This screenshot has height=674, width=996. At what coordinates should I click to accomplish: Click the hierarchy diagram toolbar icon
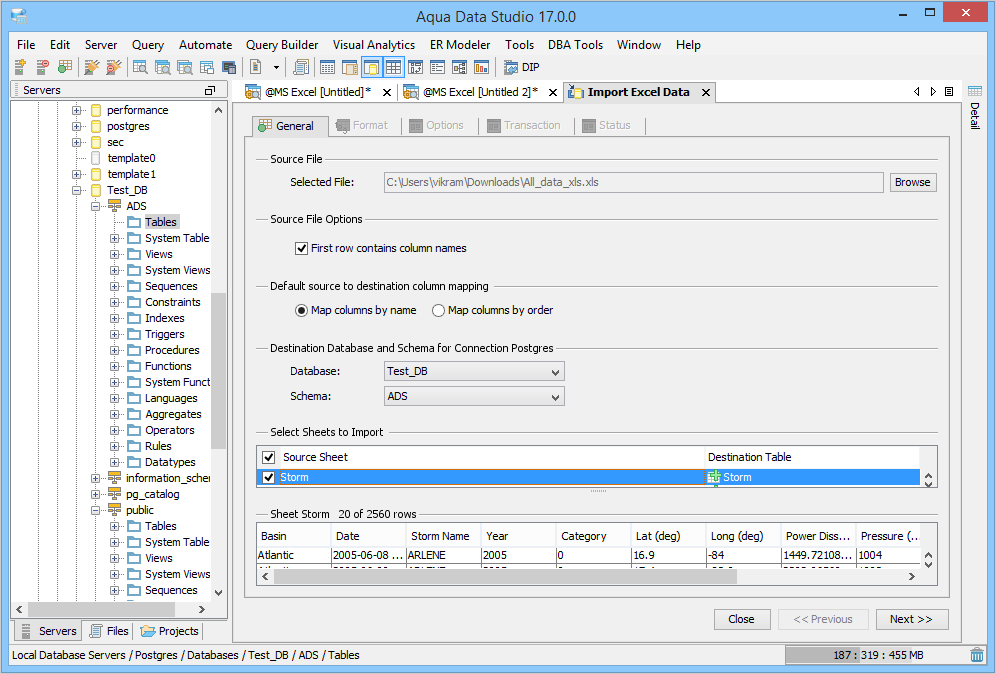(x=459, y=67)
